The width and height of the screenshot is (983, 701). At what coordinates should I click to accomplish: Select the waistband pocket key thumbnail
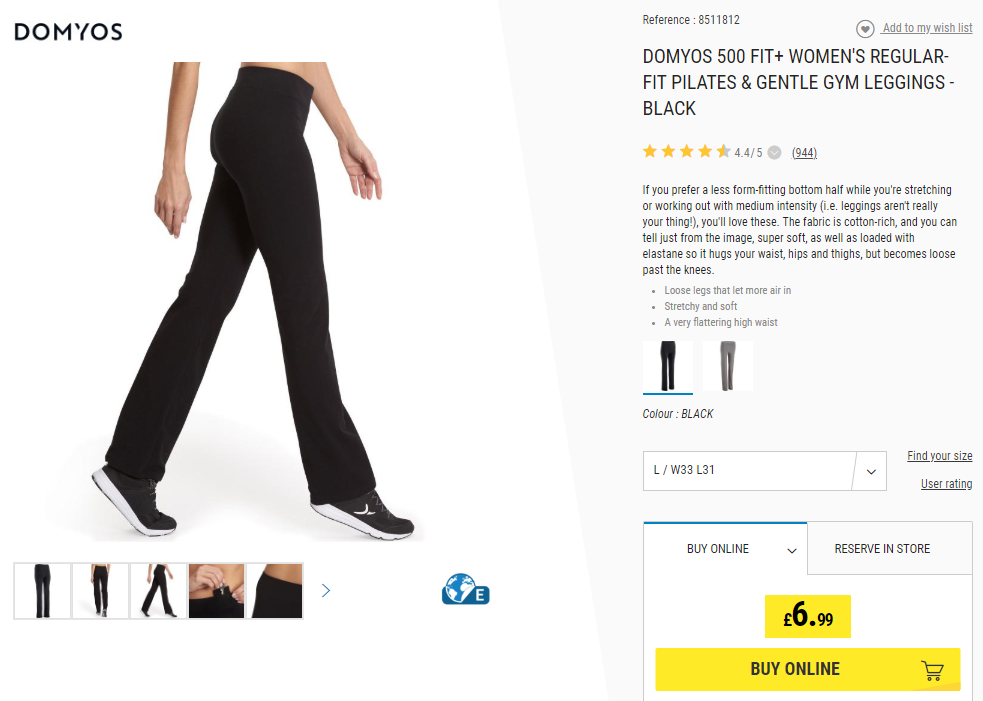tap(216, 591)
